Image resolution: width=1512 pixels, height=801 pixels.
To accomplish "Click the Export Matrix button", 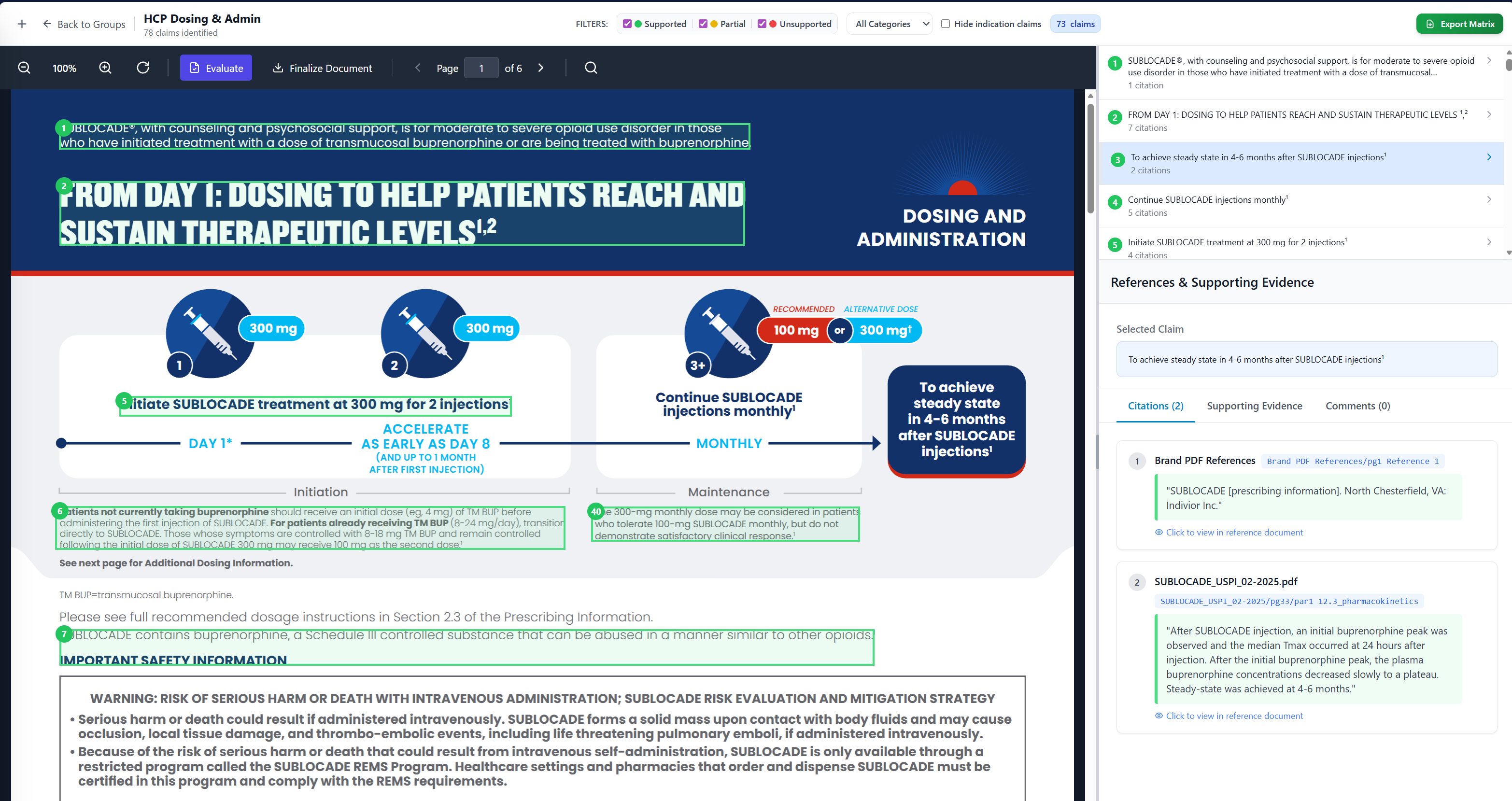I will tap(1459, 24).
